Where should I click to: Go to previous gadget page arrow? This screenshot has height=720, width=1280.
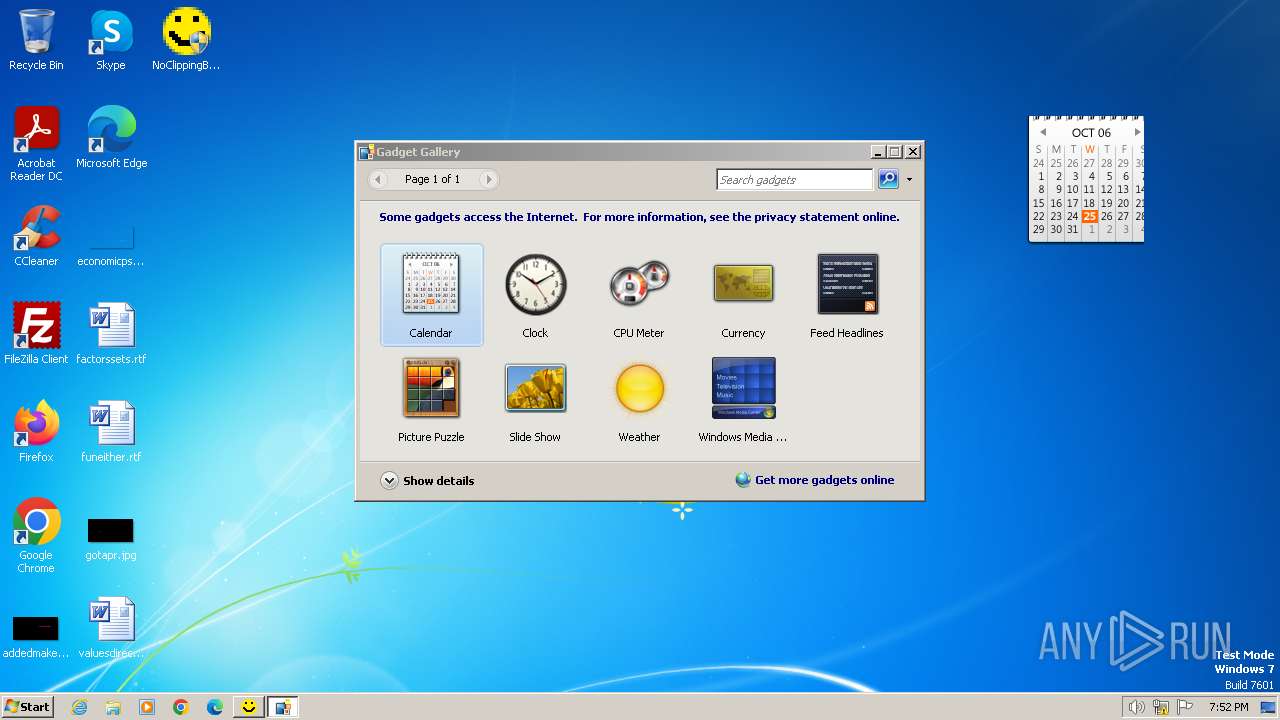[x=378, y=179]
